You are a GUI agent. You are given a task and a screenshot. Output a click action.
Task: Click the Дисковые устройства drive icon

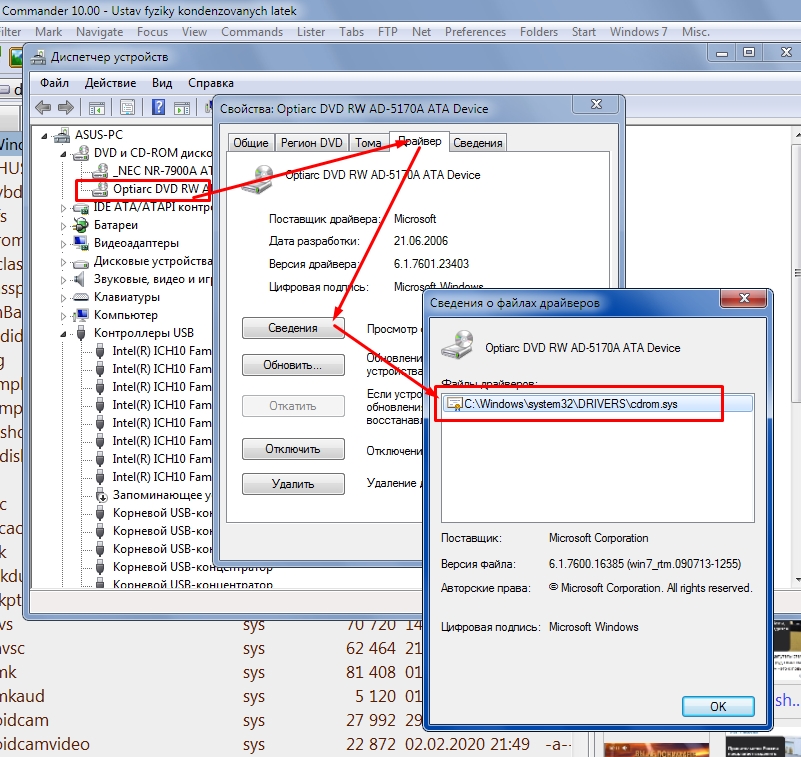click(x=80, y=263)
